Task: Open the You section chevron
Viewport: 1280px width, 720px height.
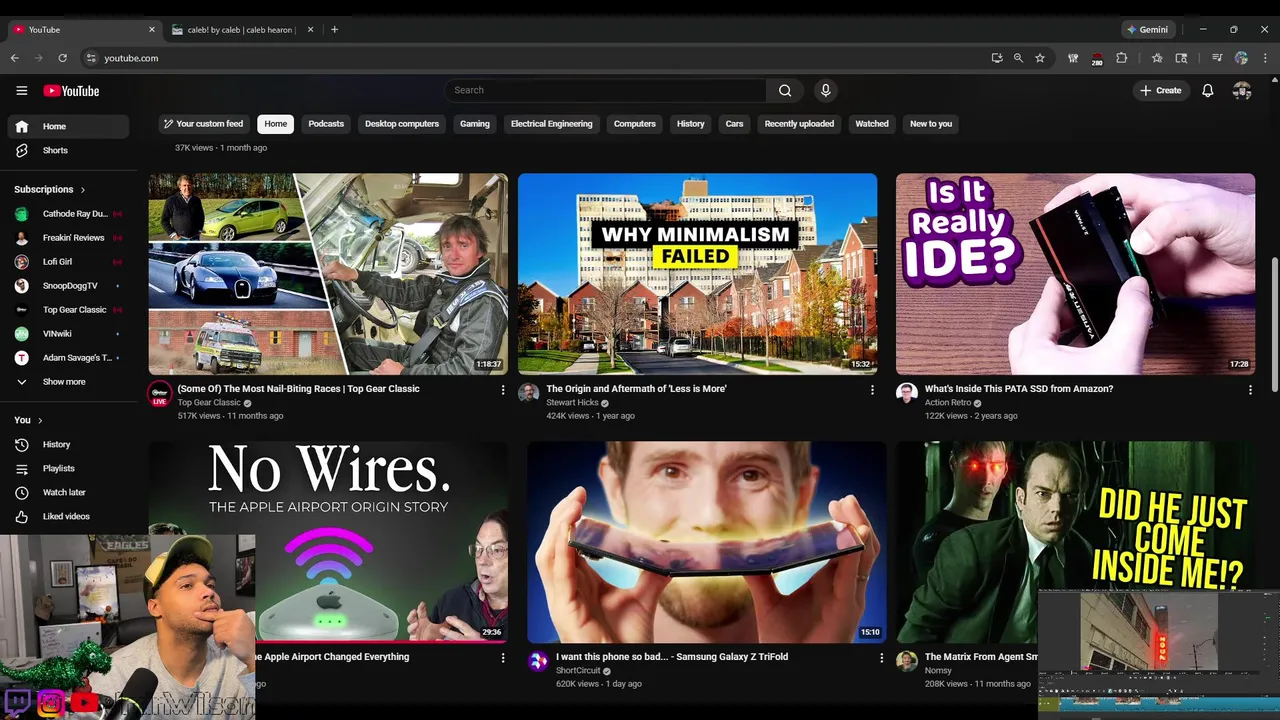Action: pos(40,420)
